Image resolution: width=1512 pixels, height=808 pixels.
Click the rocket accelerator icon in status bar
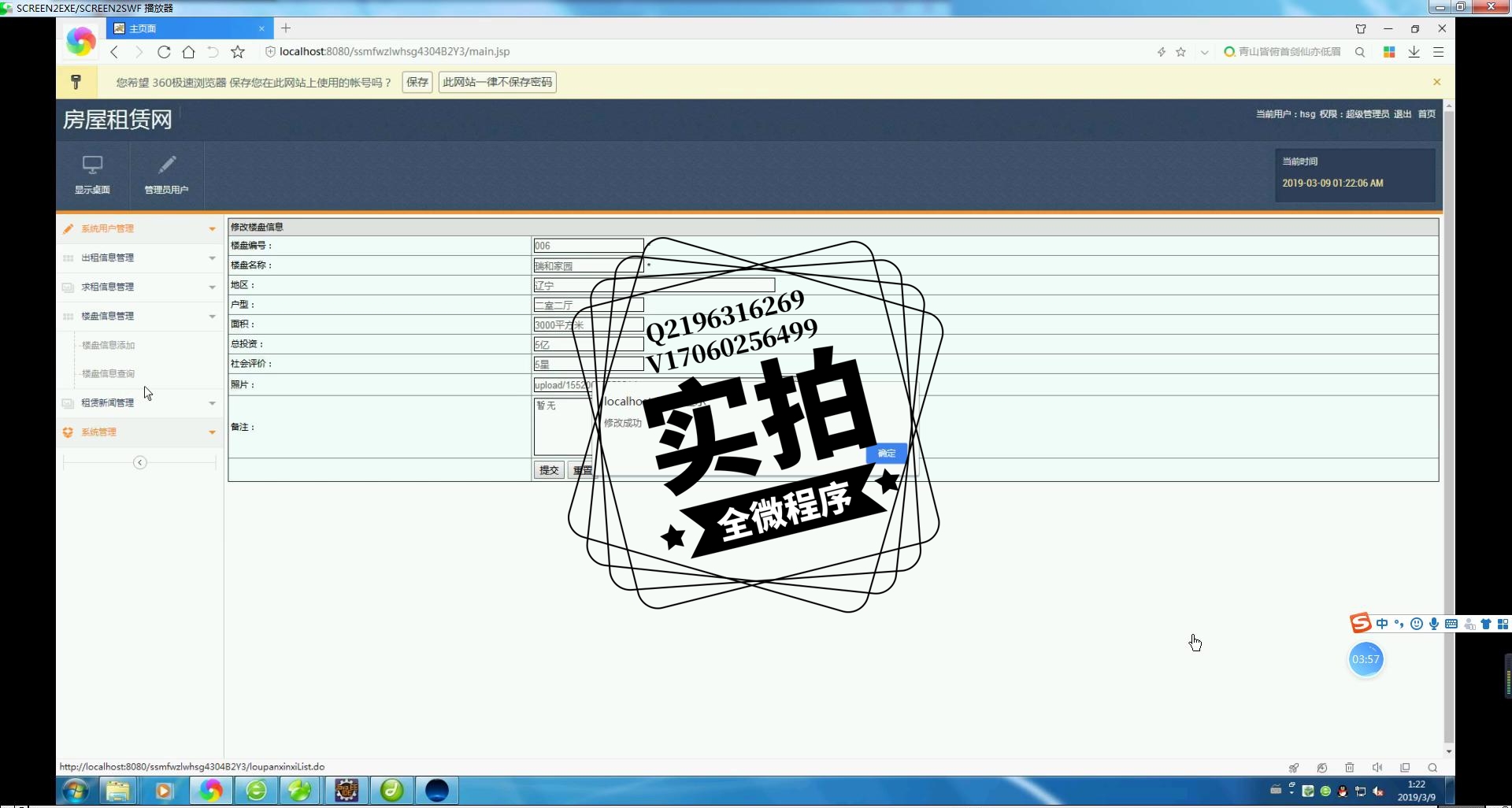coord(1294,768)
